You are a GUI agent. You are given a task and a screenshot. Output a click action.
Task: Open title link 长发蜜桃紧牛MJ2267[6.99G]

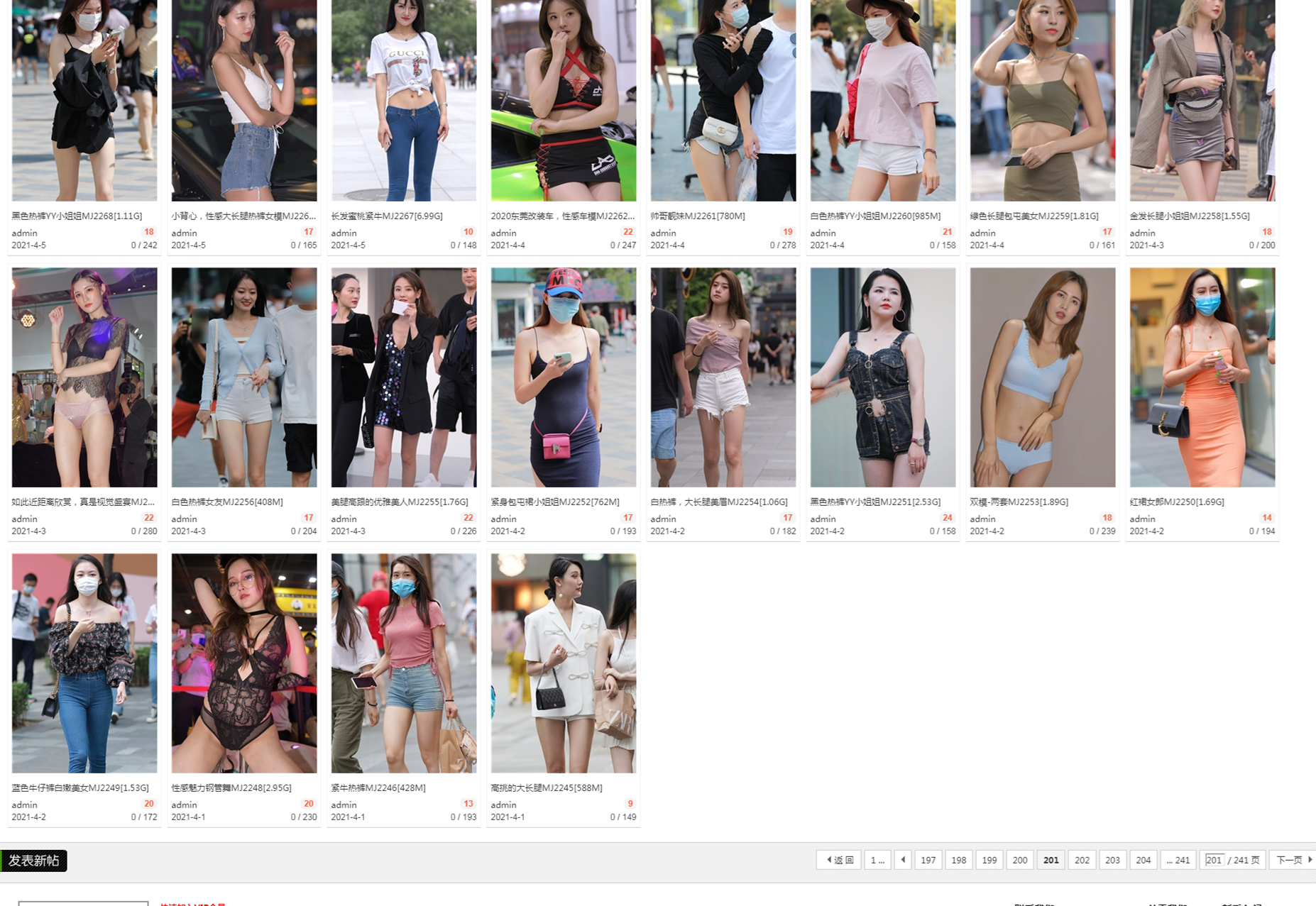click(387, 216)
